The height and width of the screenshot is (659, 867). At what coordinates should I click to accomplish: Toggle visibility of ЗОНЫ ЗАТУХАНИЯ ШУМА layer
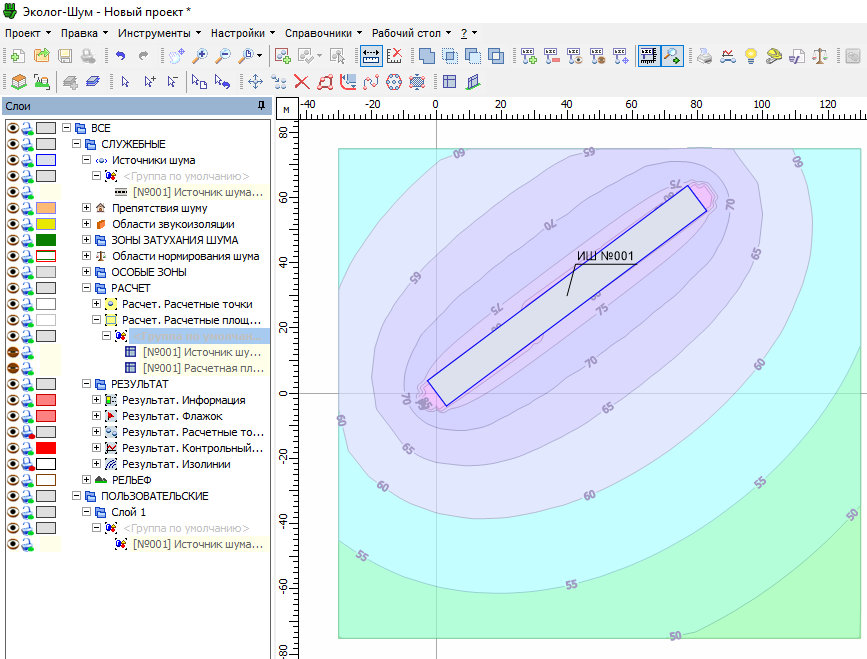coord(13,240)
